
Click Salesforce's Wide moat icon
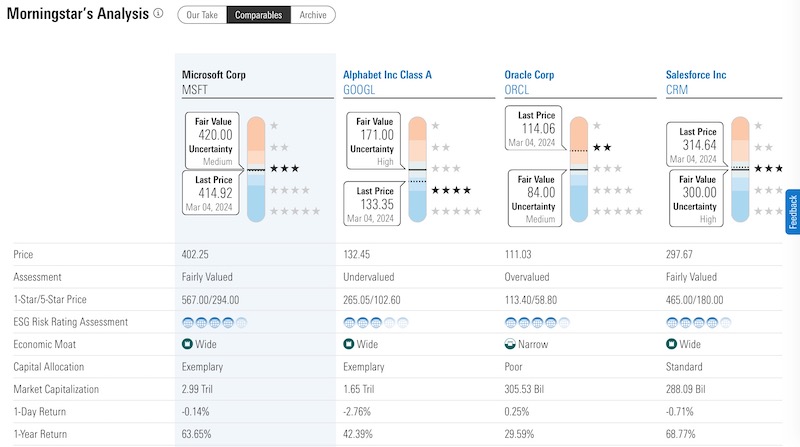672,344
